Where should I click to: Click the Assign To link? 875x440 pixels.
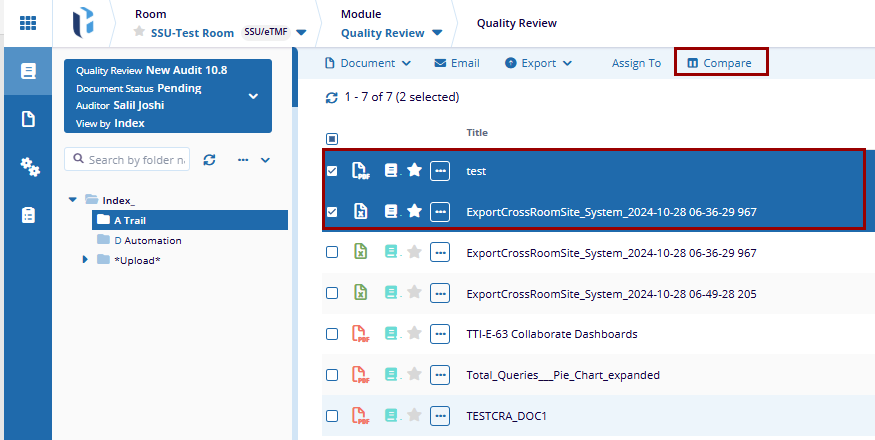[636, 63]
